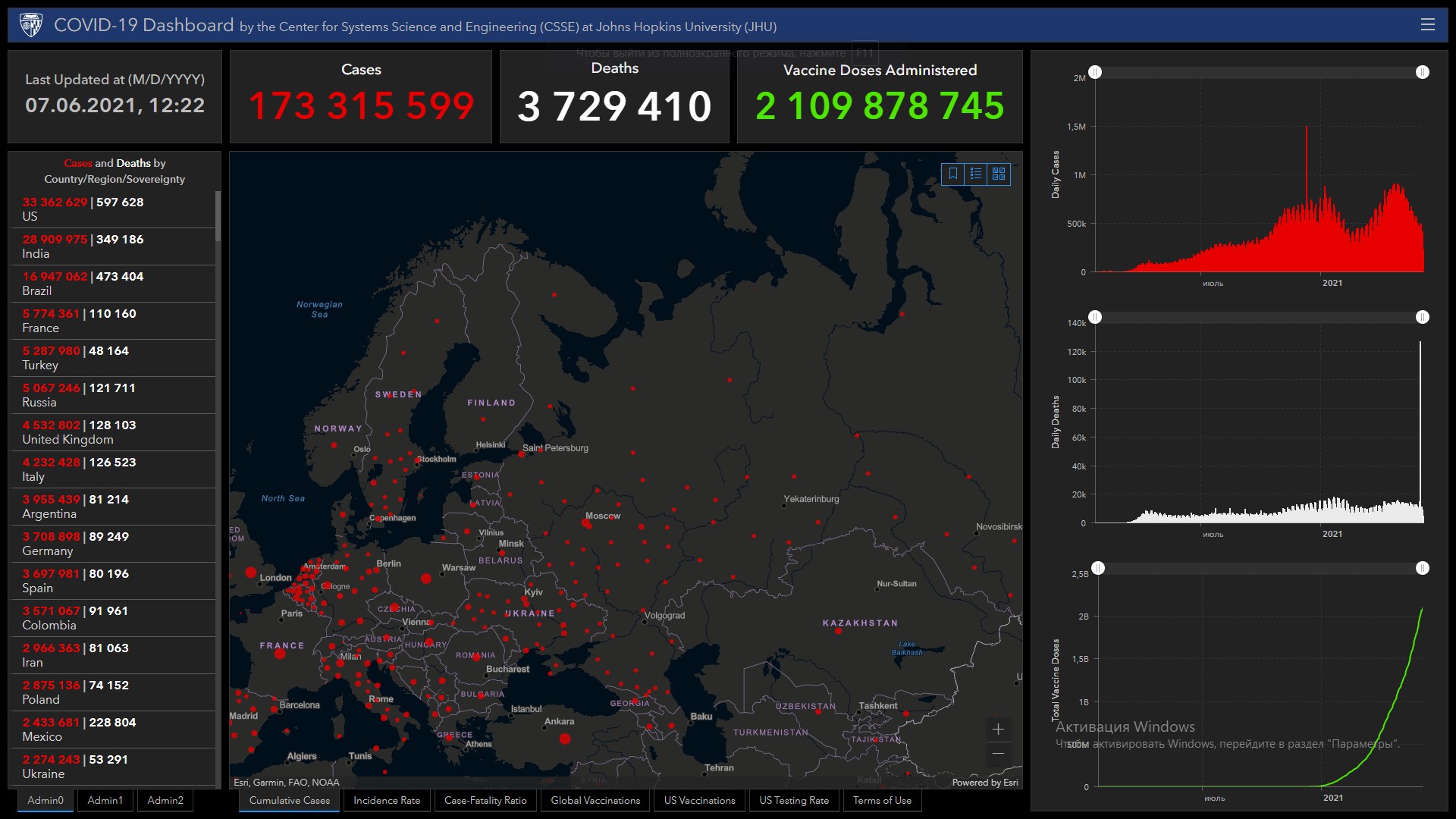Screen dimensions: 1456x819
Task: Zoom in with the map plus button
Action: 998,730
